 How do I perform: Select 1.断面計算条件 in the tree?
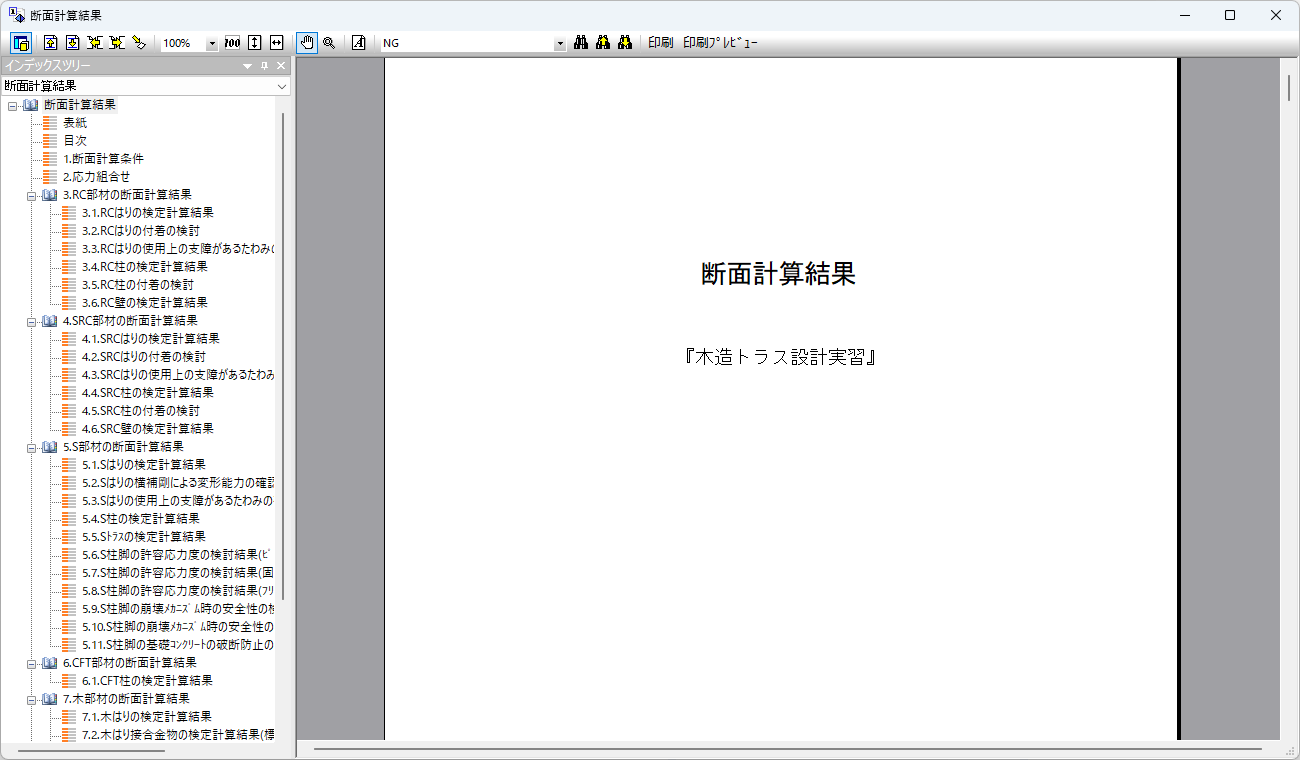click(103, 159)
